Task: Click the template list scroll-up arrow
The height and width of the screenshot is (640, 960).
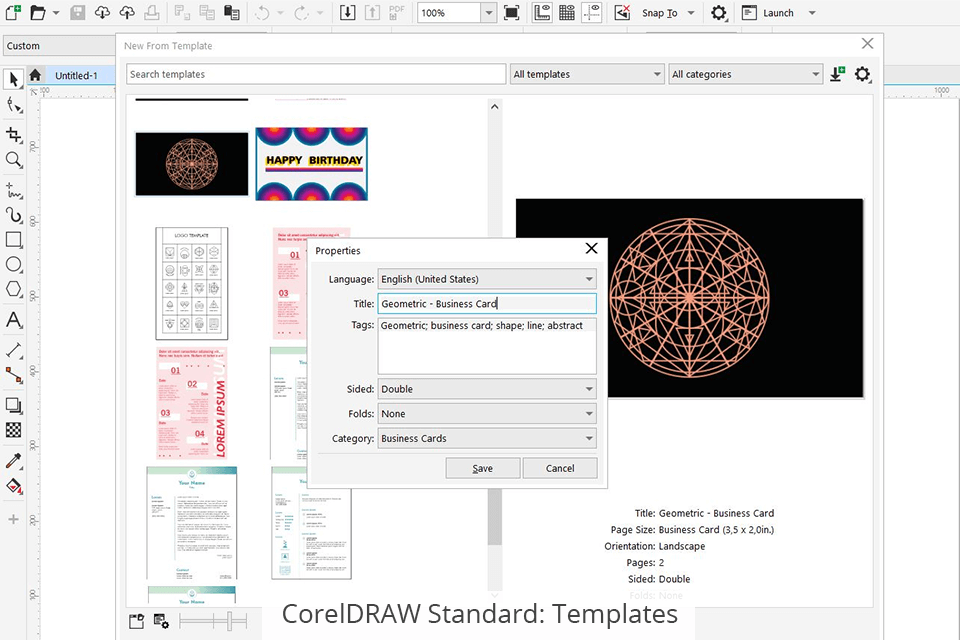Action: coord(495,107)
